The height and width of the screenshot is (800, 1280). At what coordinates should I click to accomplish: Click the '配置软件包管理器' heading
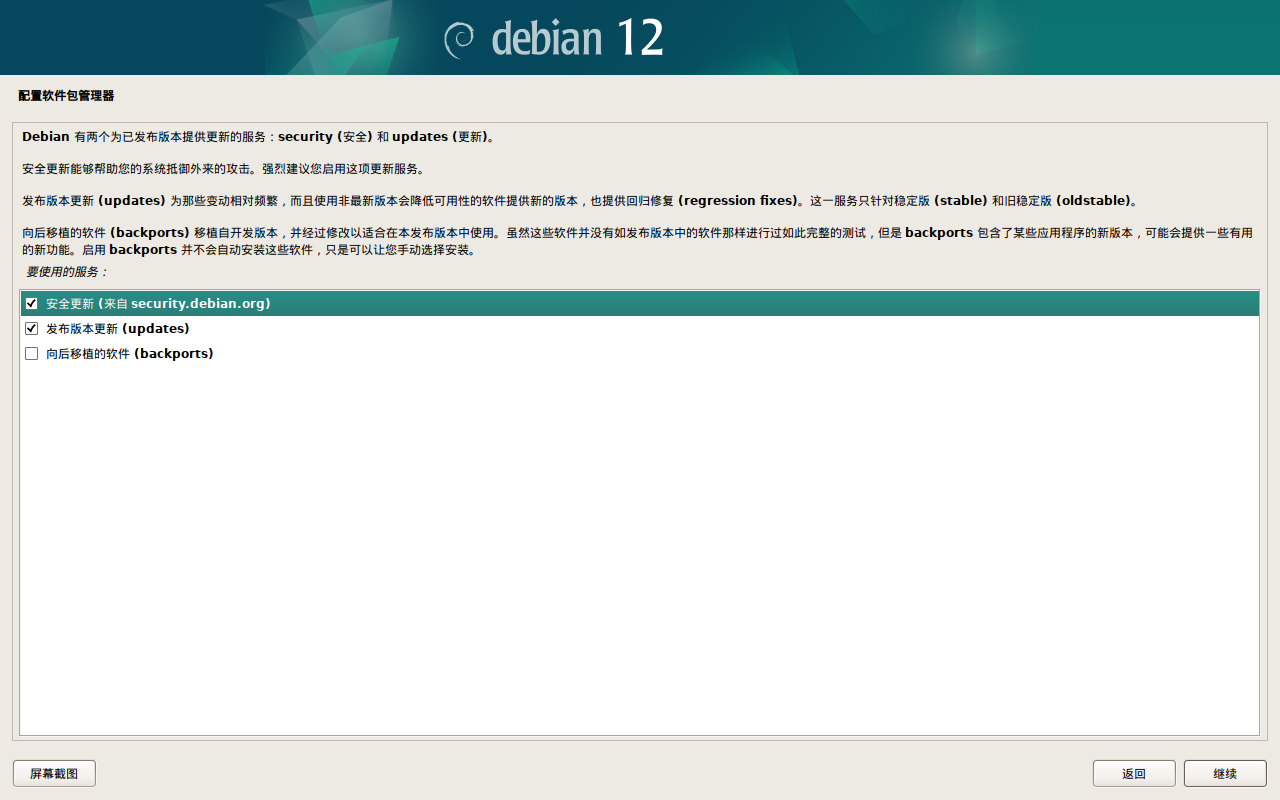coord(66,96)
